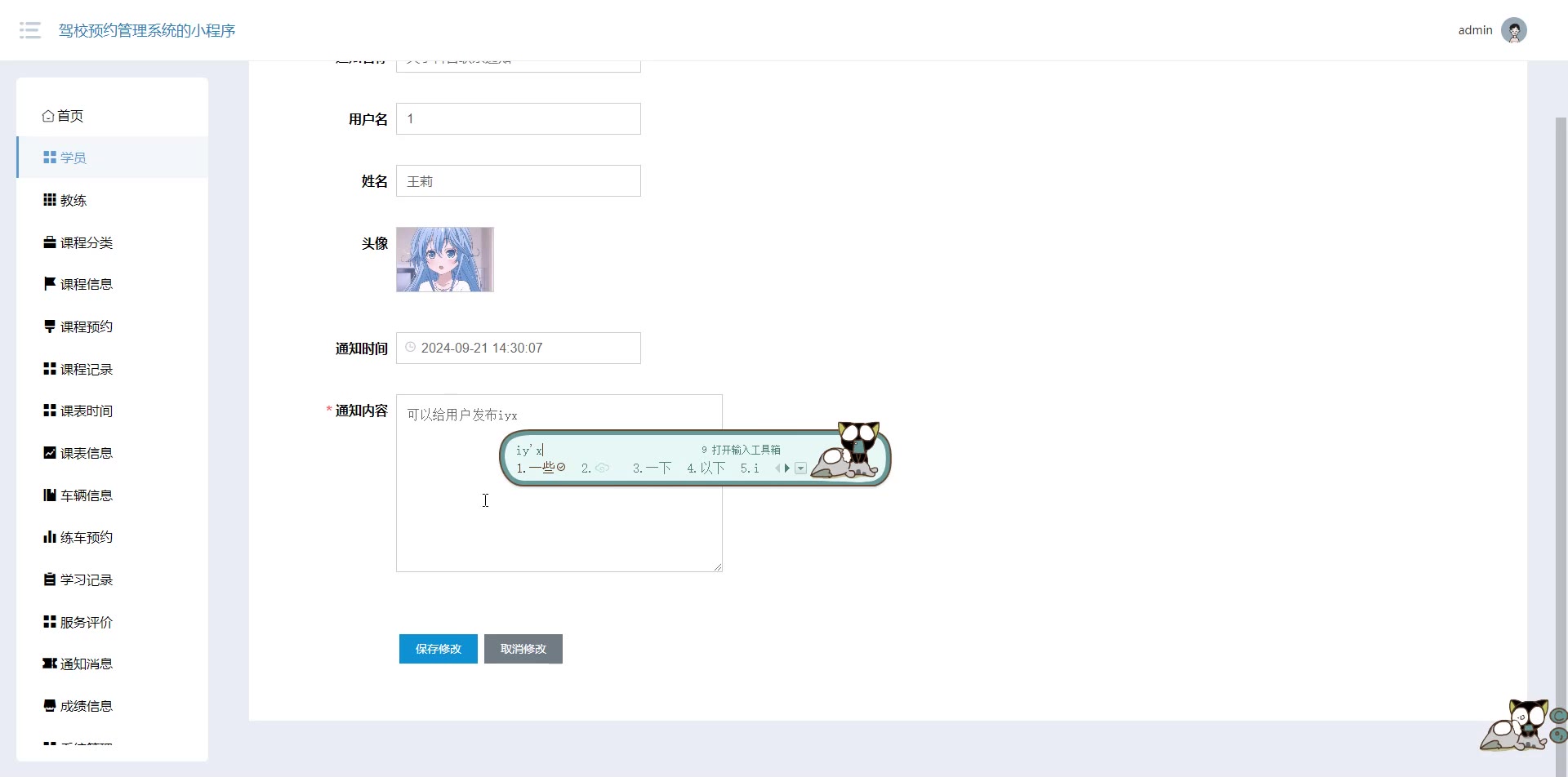This screenshot has height=777, width=1568.
Task: Open the 首页 home icon
Action: coord(48,116)
